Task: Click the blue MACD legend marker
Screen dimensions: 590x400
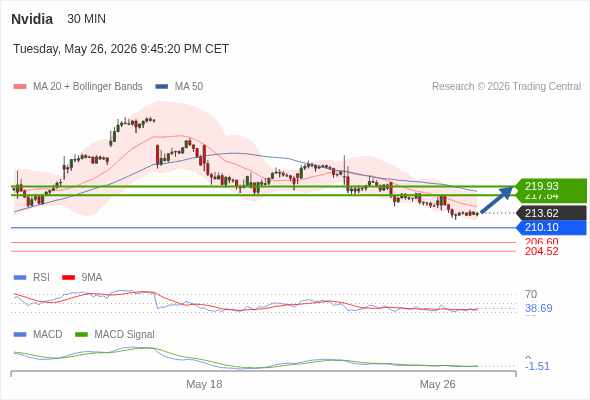Action: pos(20,334)
